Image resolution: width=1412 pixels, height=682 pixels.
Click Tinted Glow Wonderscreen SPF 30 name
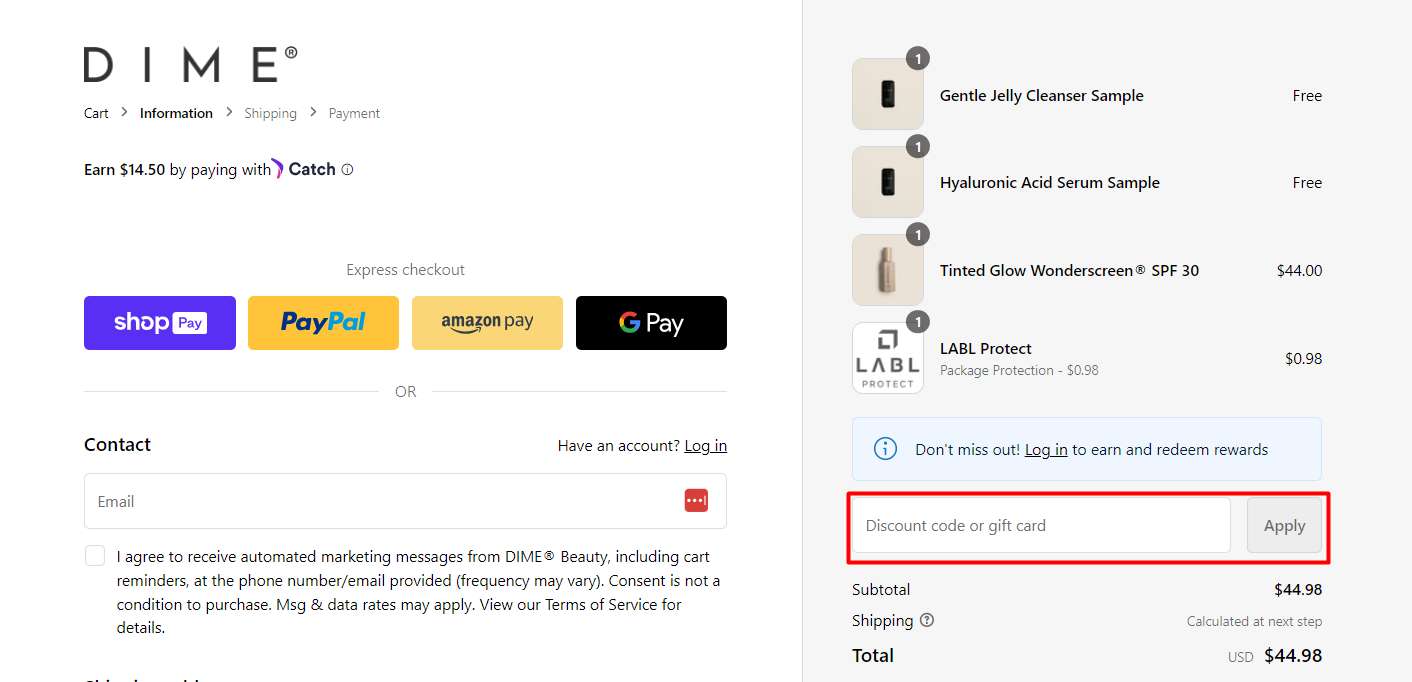[x=1069, y=270]
